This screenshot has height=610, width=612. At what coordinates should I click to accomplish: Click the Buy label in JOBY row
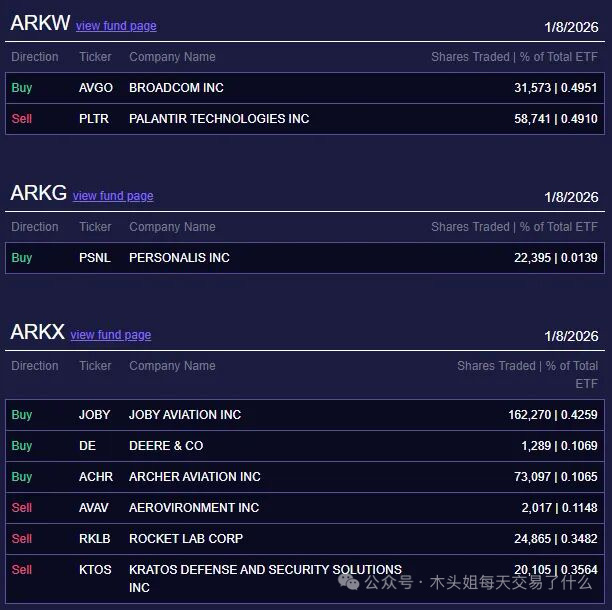click(x=21, y=415)
